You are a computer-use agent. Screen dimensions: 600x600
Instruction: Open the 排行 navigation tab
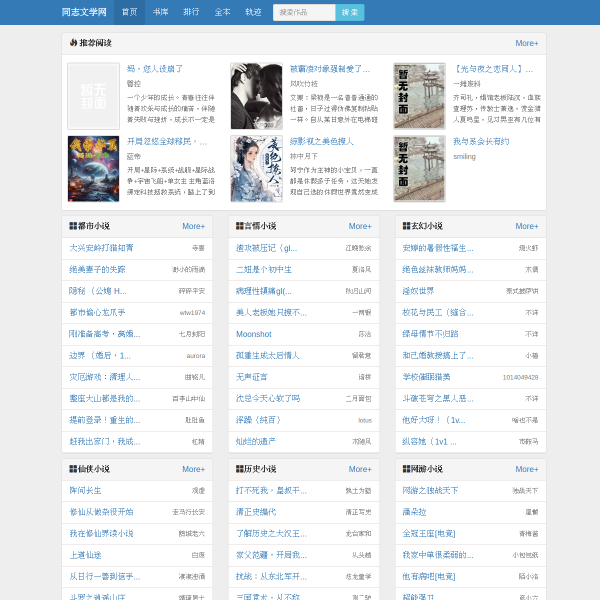[x=191, y=12]
